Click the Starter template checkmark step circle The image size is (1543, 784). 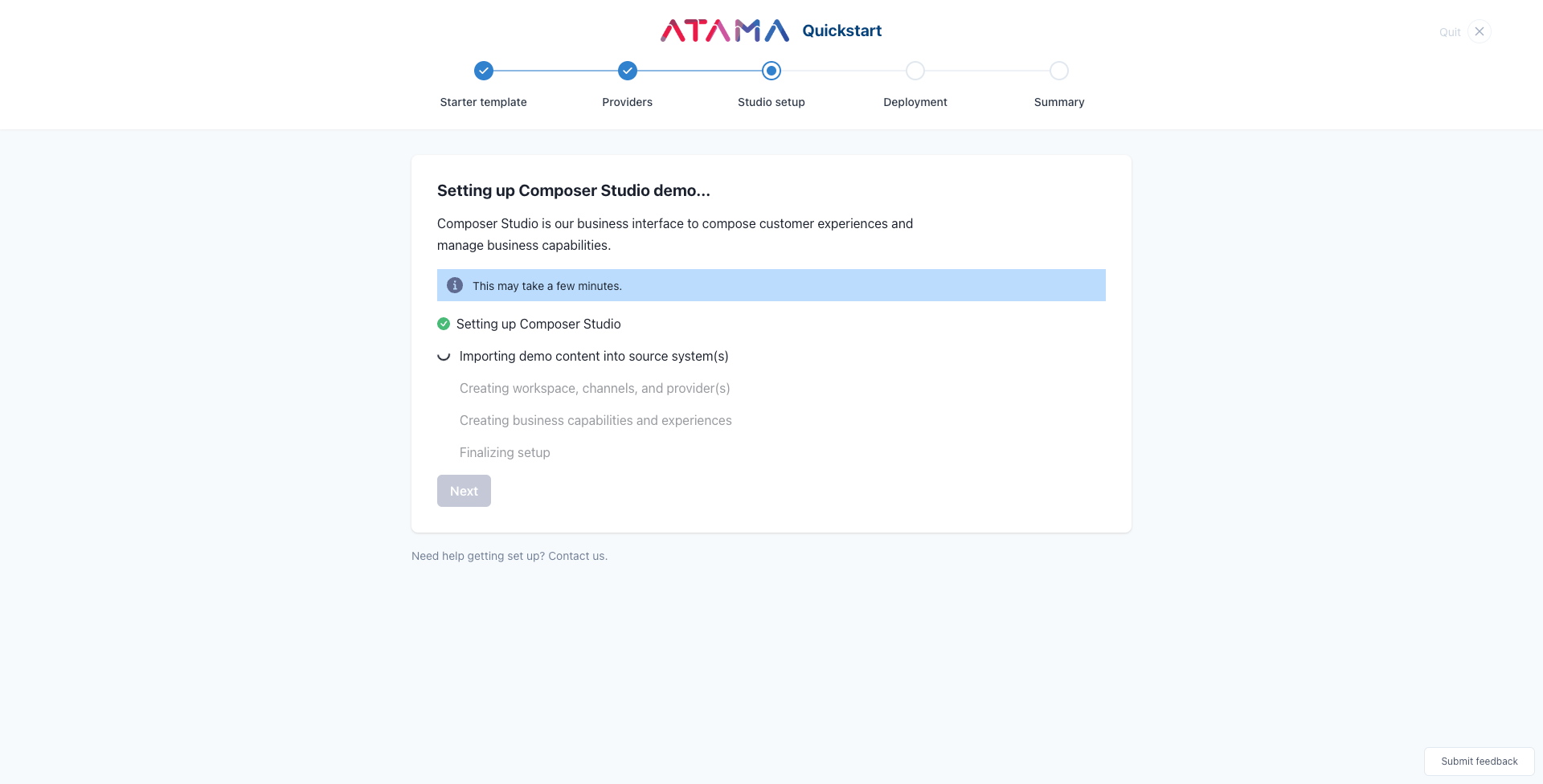click(x=483, y=71)
